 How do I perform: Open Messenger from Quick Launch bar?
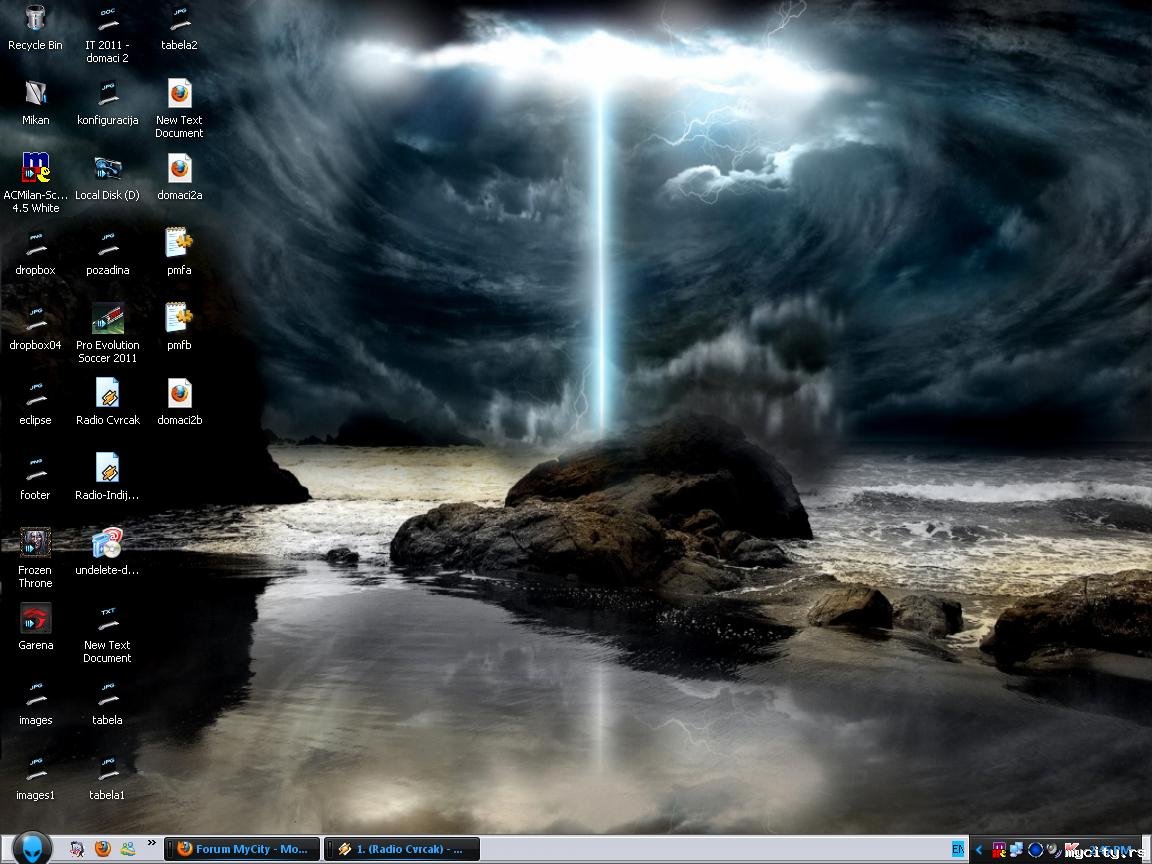pos(128,849)
